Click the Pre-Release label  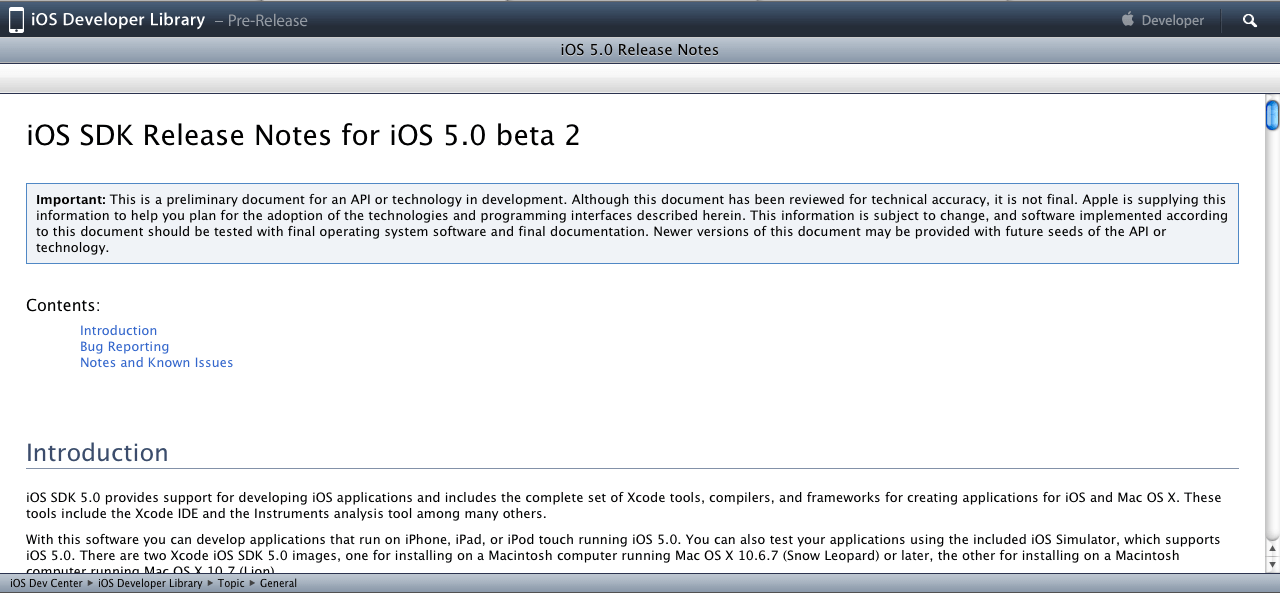(x=267, y=20)
